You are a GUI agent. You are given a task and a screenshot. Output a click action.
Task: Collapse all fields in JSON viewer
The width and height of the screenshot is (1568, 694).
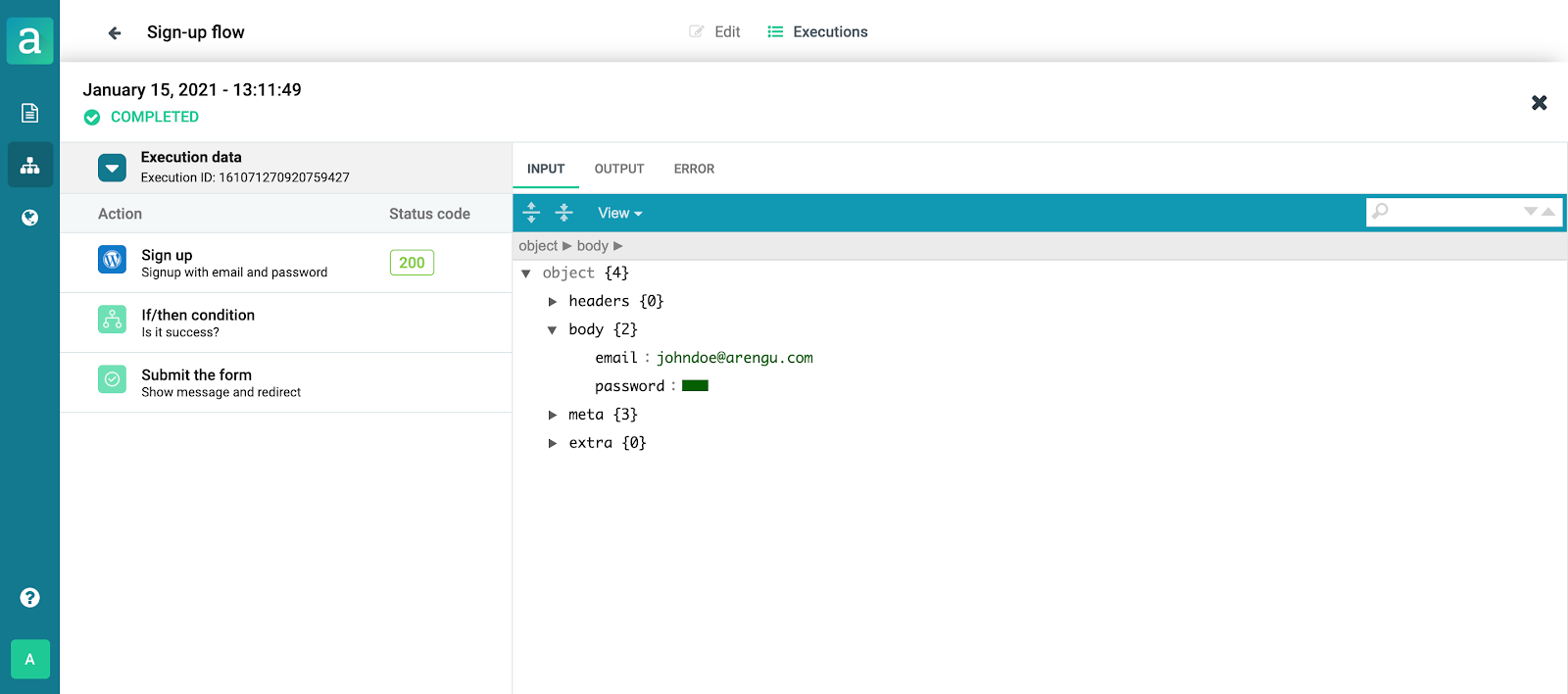(563, 213)
